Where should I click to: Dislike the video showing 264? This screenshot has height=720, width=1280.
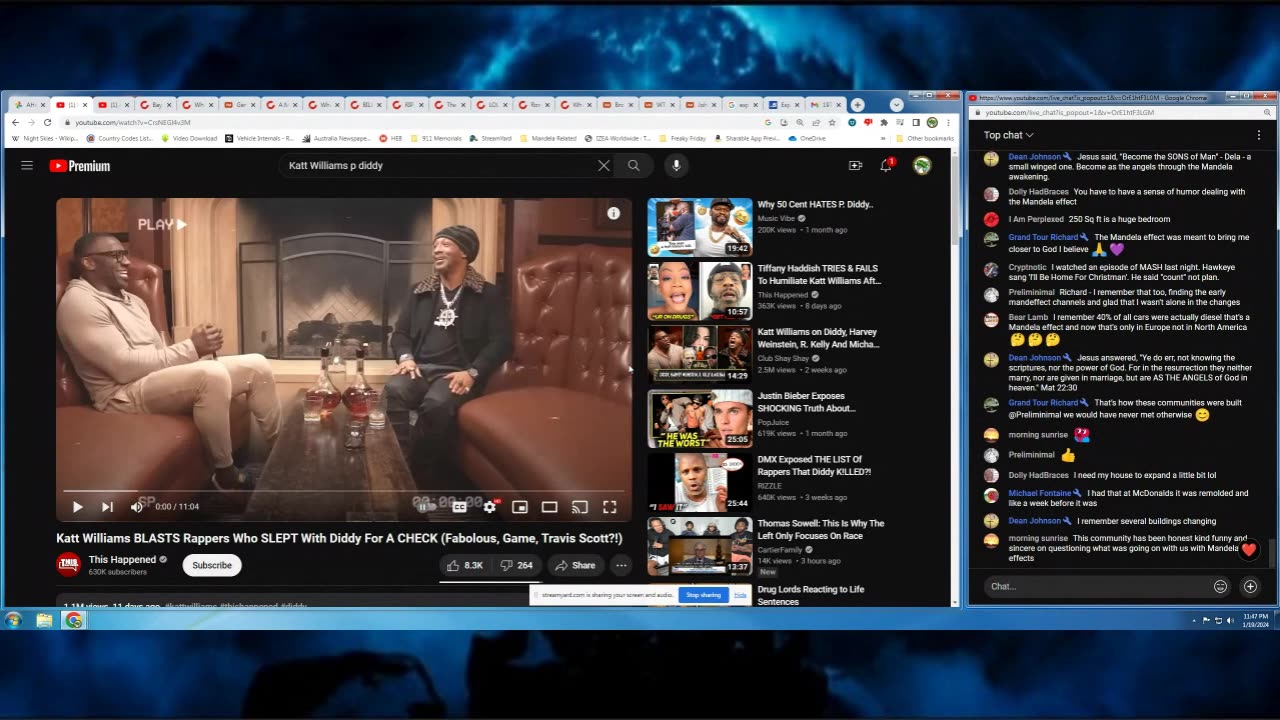(516, 565)
